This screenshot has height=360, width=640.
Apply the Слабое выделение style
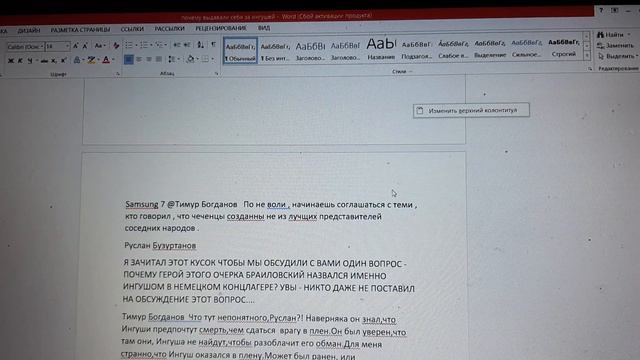453,49
